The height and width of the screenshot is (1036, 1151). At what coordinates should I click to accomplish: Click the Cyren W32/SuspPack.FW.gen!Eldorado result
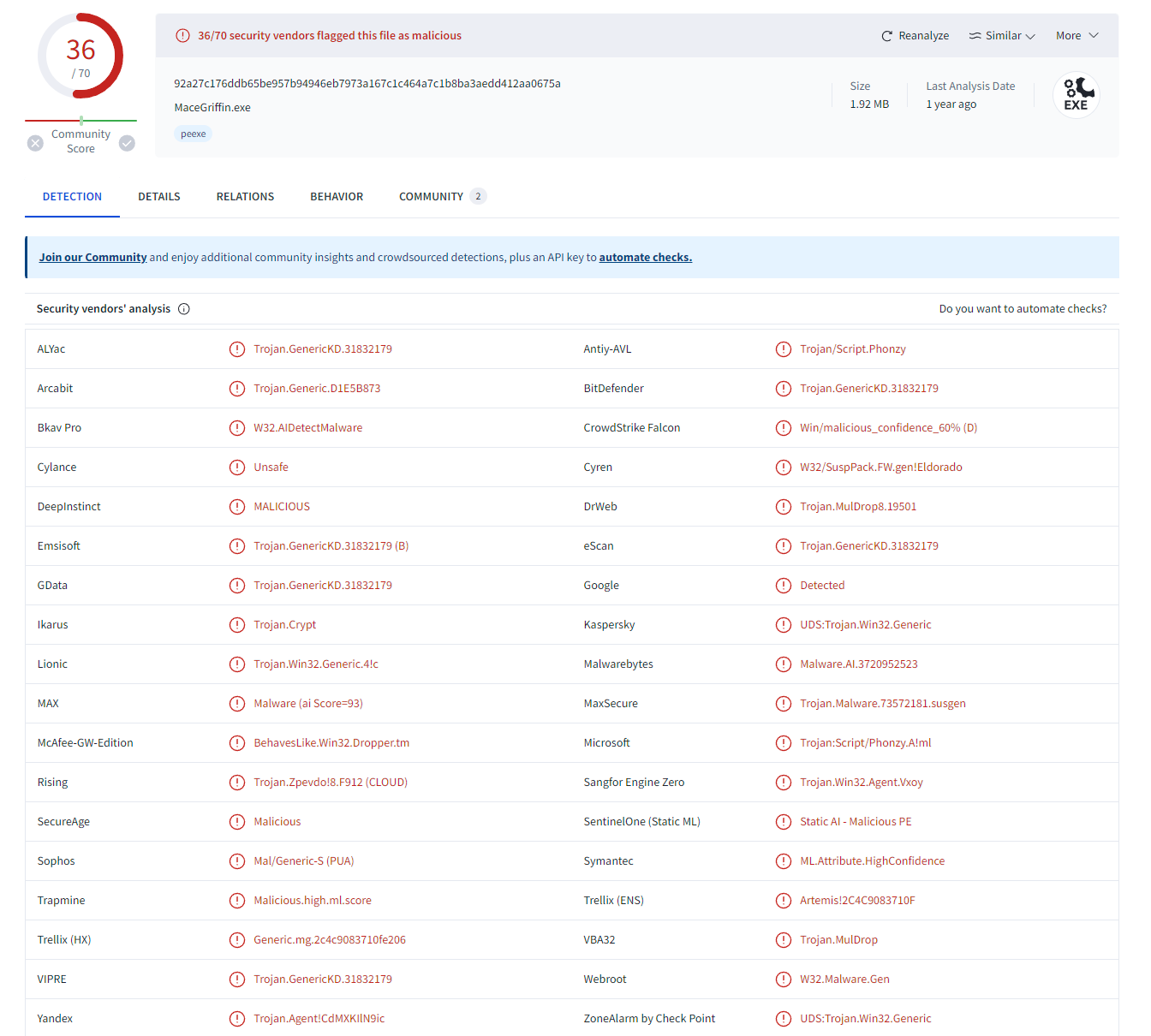(x=881, y=467)
